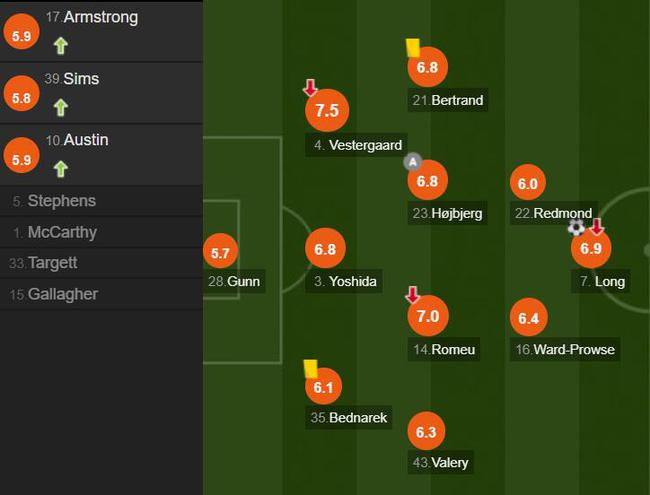
Task: Click Yoshida's 6.8 rating circle
Action: pyautogui.click(x=325, y=250)
